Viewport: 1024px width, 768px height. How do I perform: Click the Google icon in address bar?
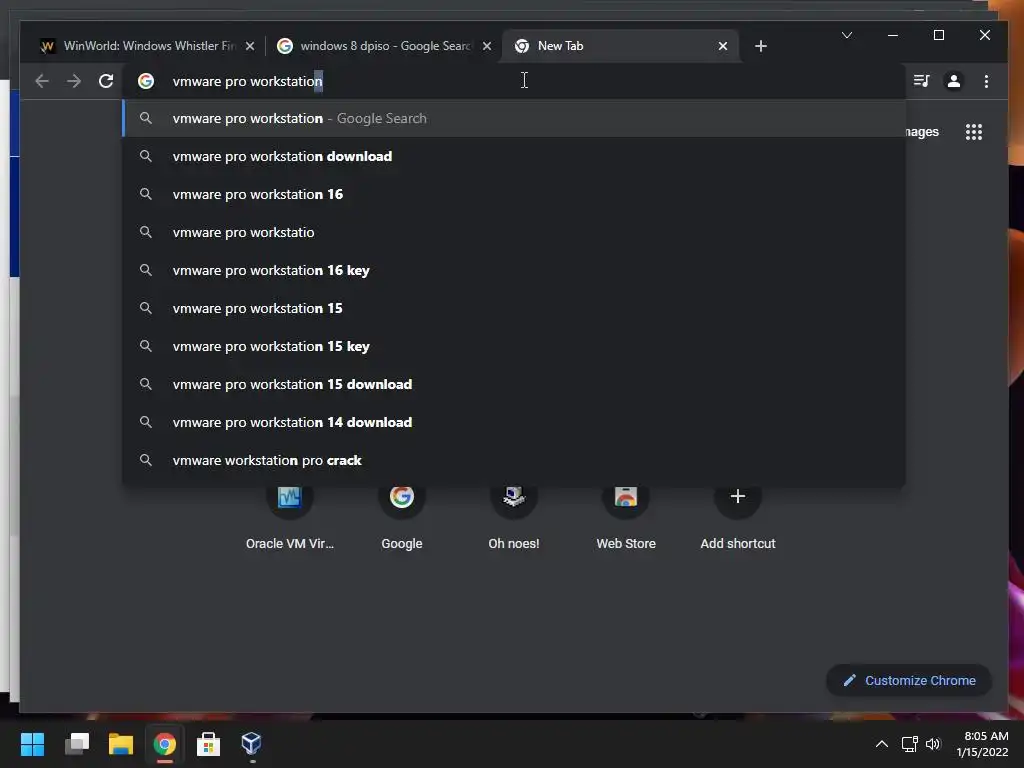point(146,81)
